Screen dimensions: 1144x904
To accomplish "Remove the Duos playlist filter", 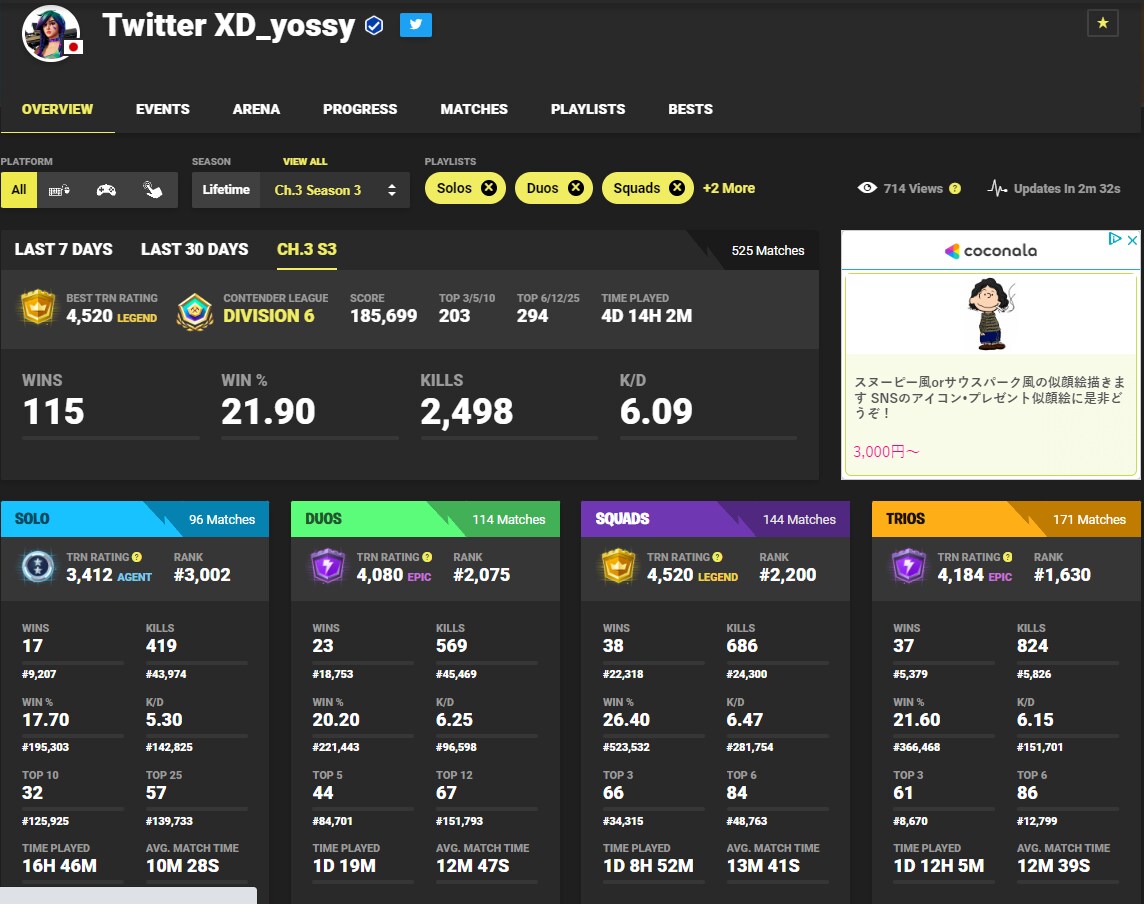I will coord(576,188).
